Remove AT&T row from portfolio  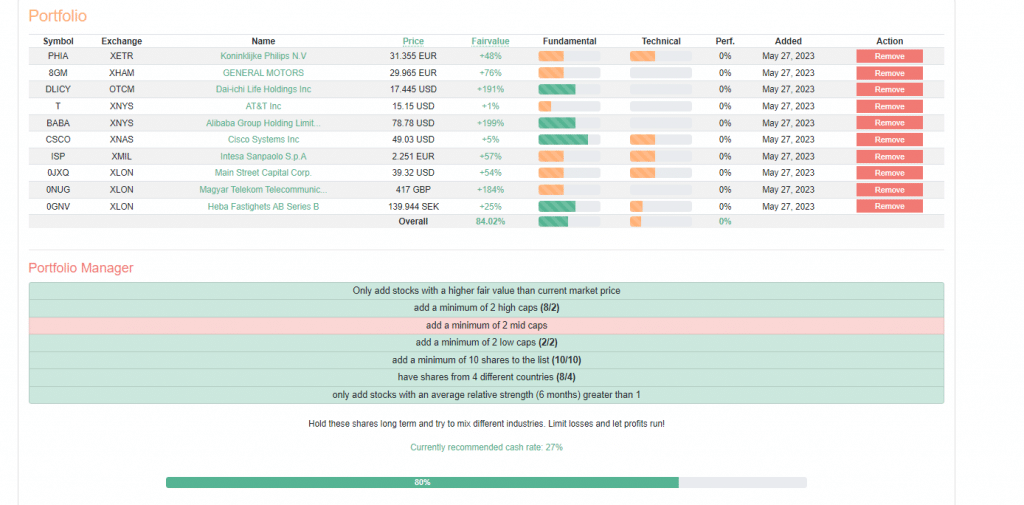tap(889, 106)
